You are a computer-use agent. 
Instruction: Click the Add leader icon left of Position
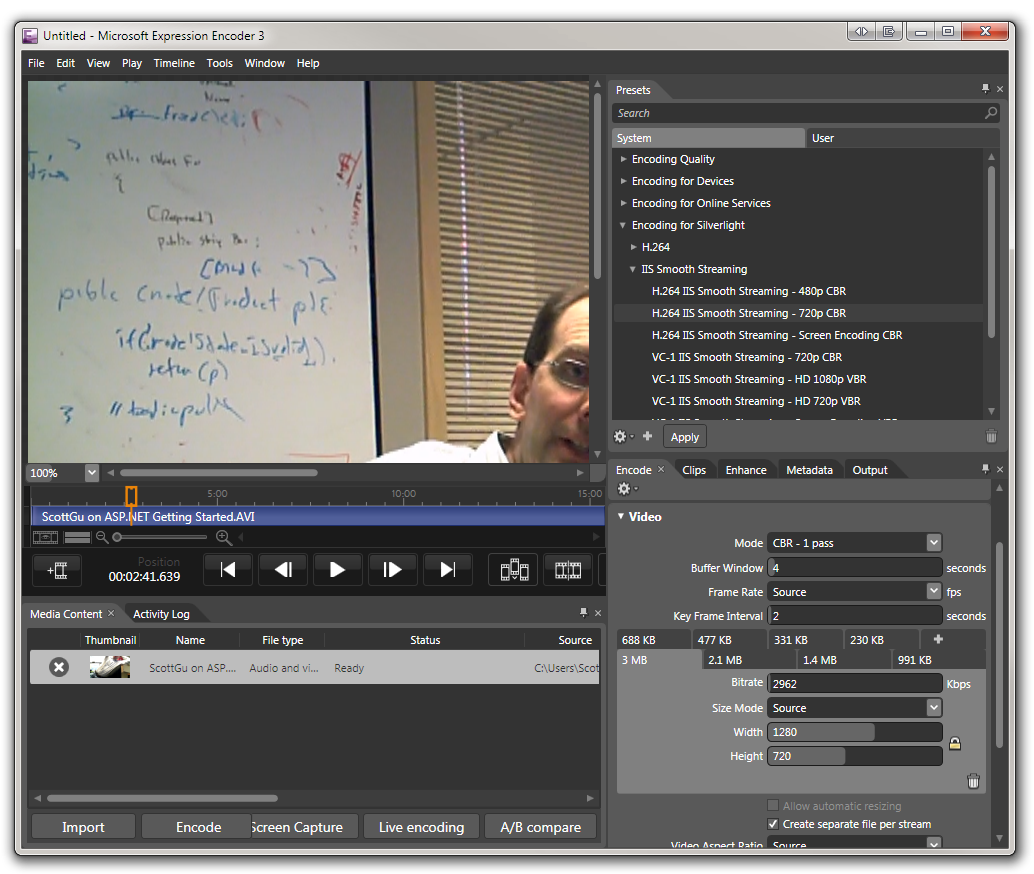[x=57, y=570]
